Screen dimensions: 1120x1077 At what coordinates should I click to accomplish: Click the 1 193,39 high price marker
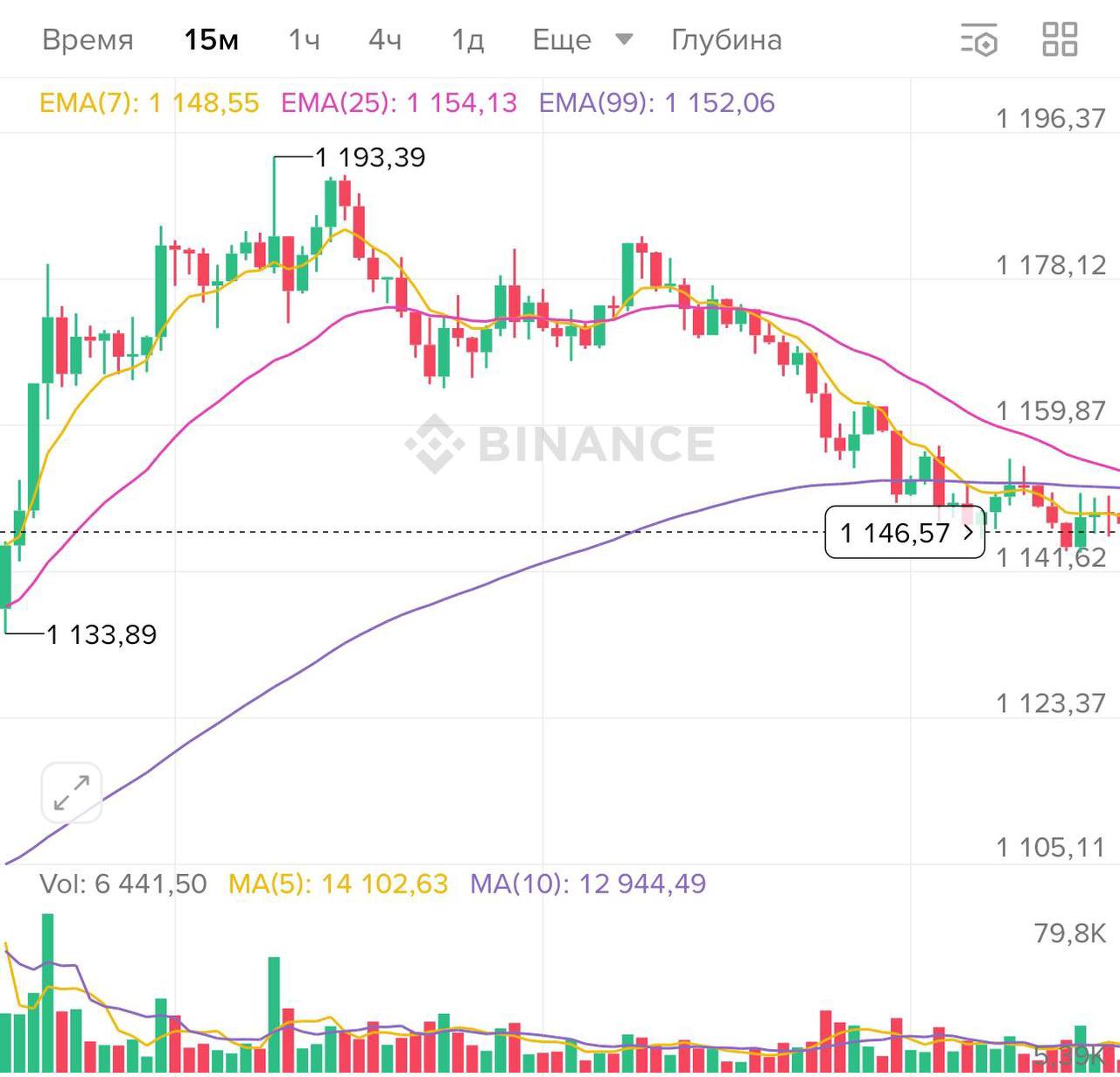[370, 157]
